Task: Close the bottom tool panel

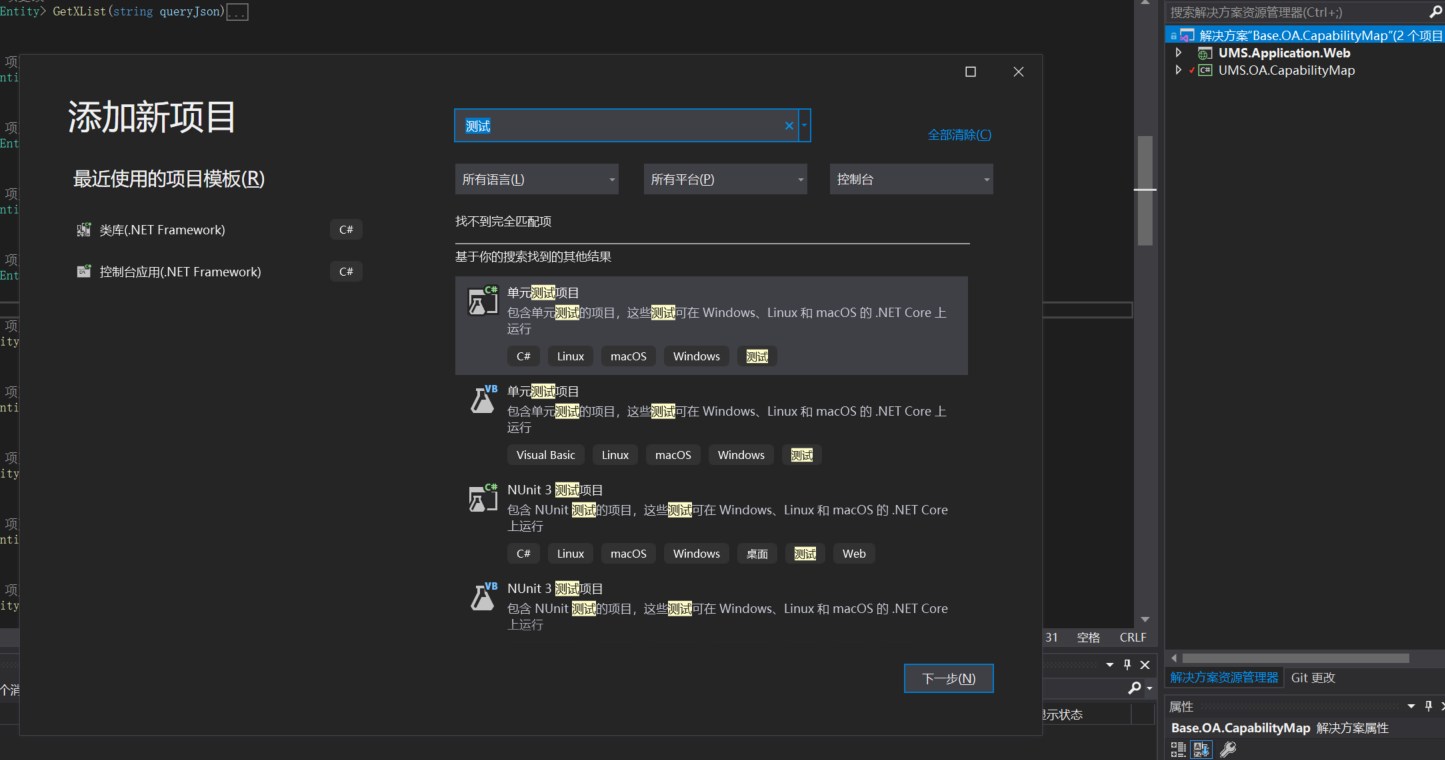Action: [x=1145, y=665]
